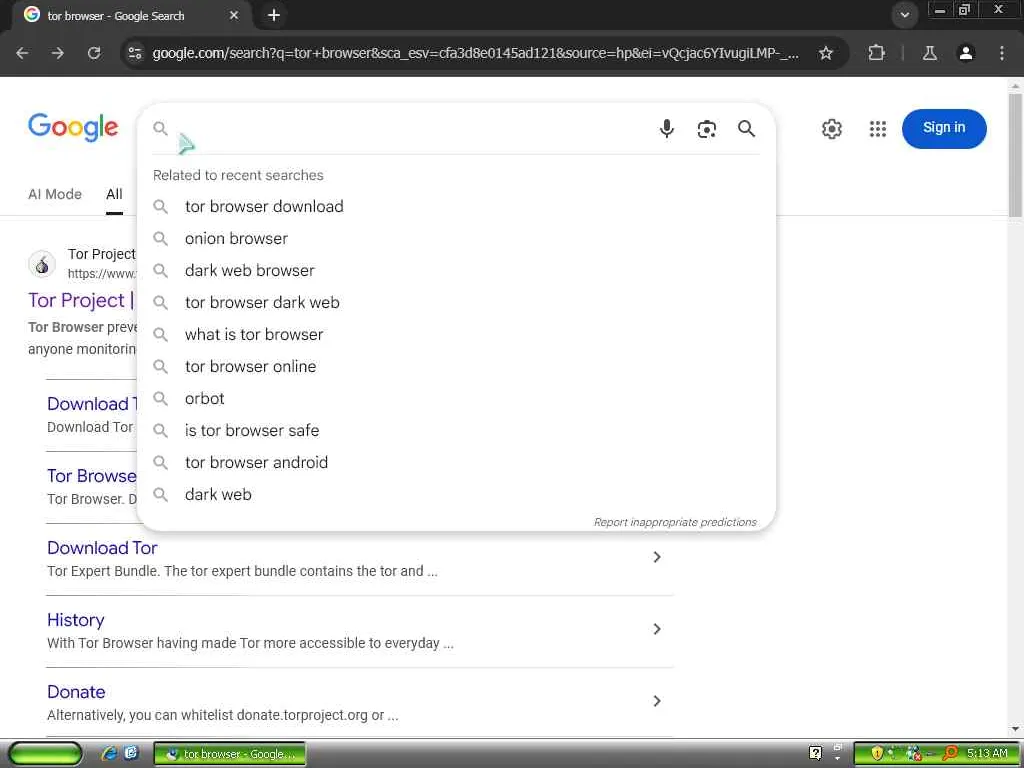Click the voice search microphone icon

[x=666, y=129]
